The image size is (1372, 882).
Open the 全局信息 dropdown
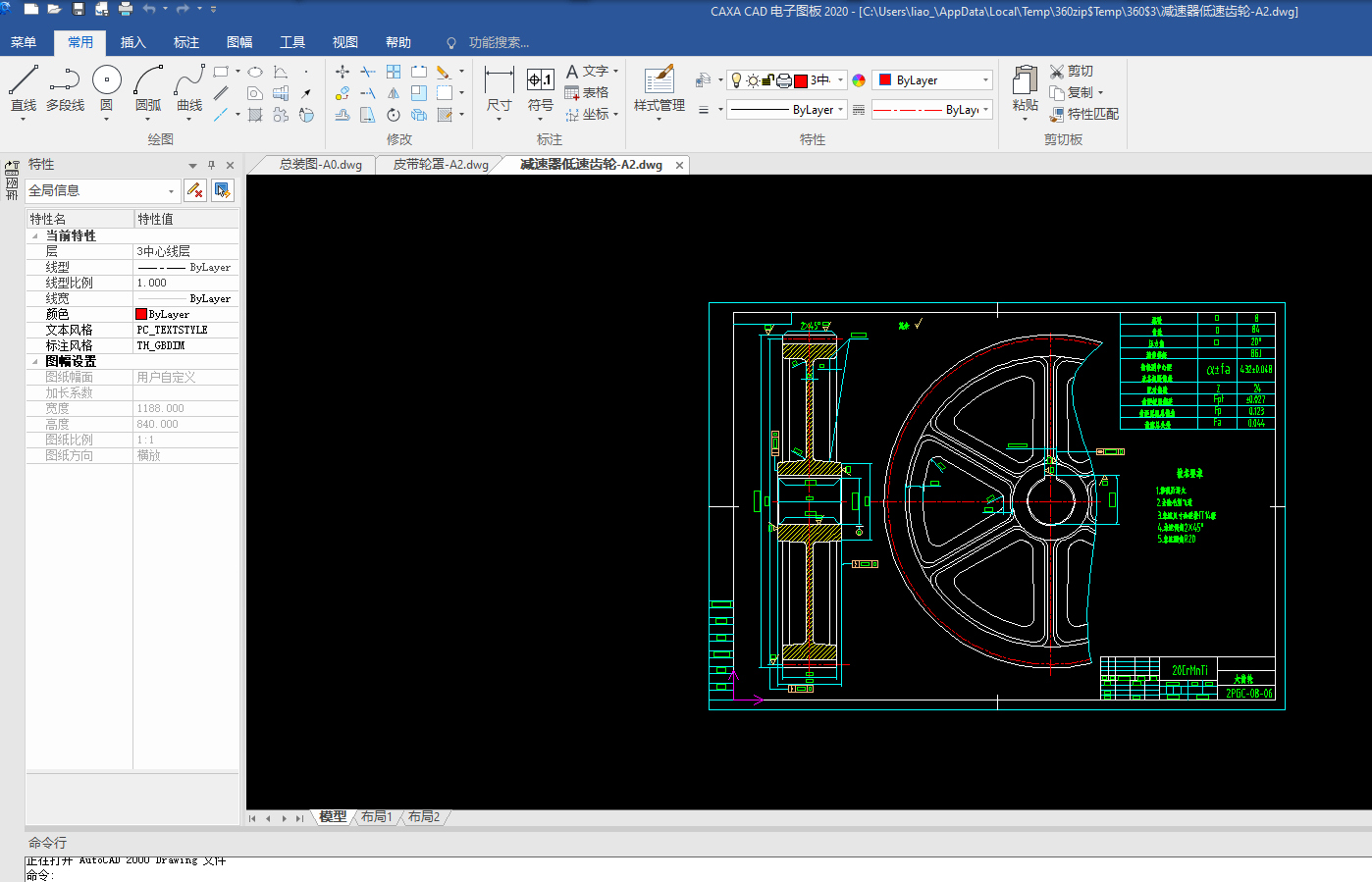(171, 191)
